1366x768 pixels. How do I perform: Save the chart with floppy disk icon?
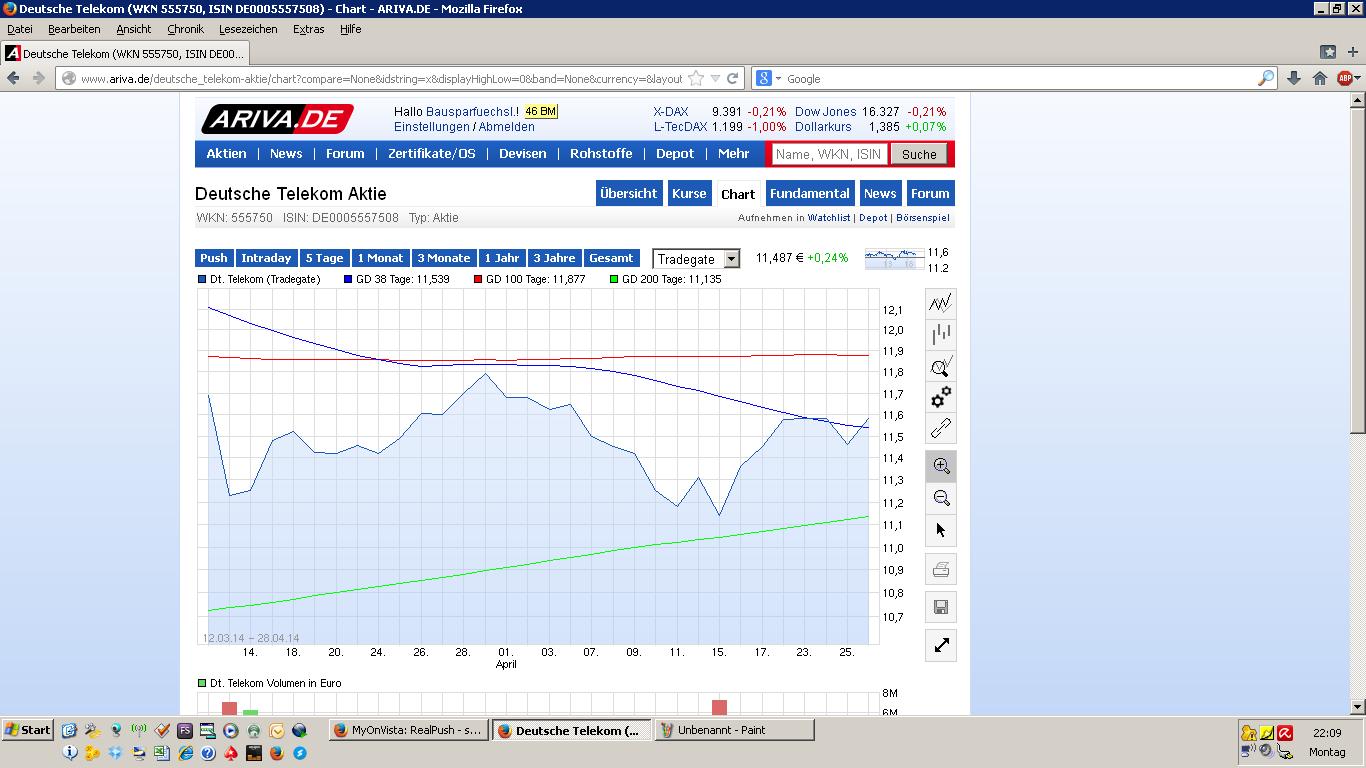pos(940,607)
